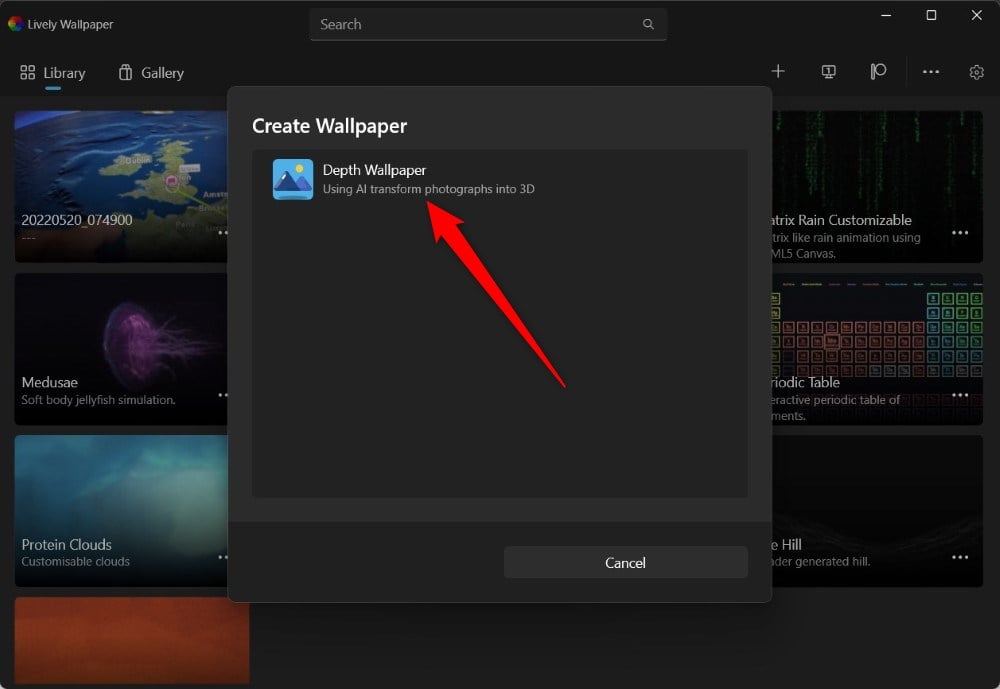
Task: Open the 20220520_074900 wallpaper thumbnail
Action: (x=121, y=186)
